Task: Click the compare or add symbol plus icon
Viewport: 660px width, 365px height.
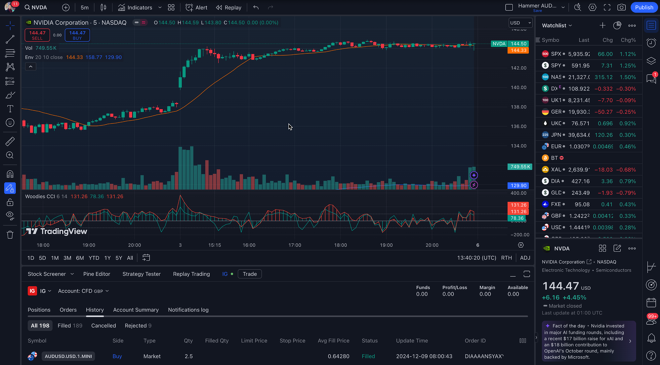Action: (66, 8)
